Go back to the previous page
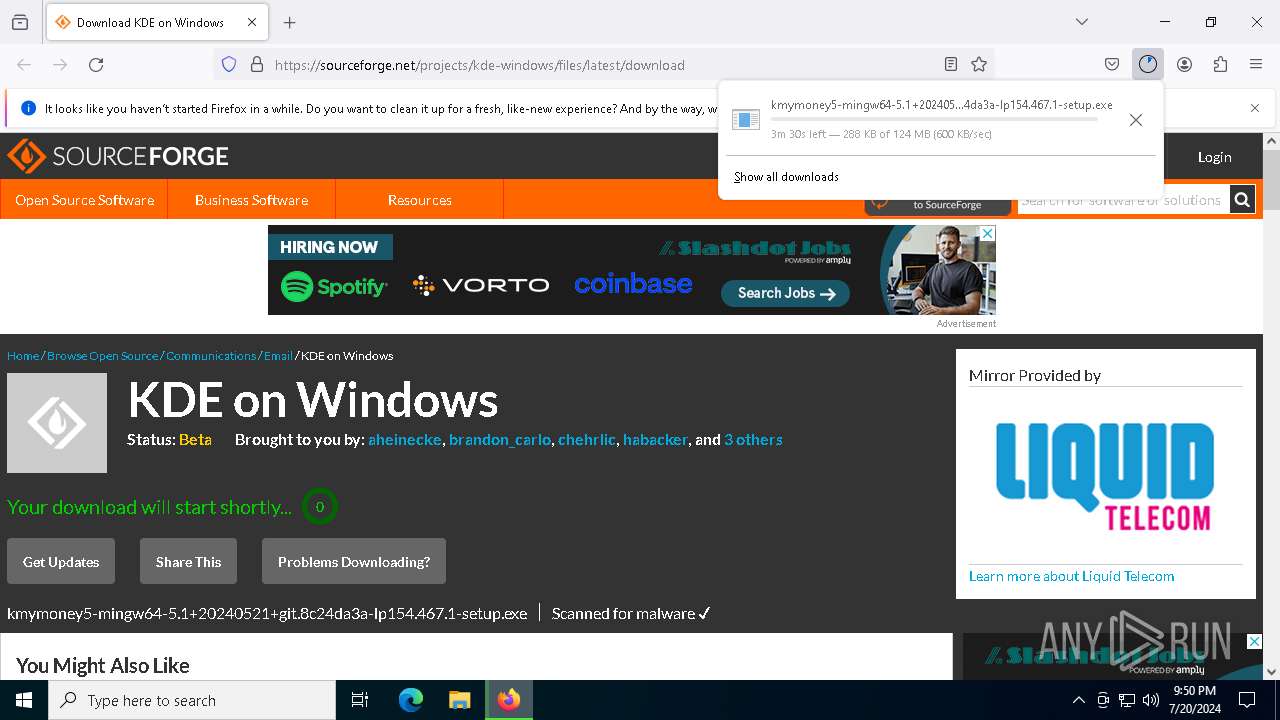The width and height of the screenshot is (1280, 720). click(x=24, y=64)
